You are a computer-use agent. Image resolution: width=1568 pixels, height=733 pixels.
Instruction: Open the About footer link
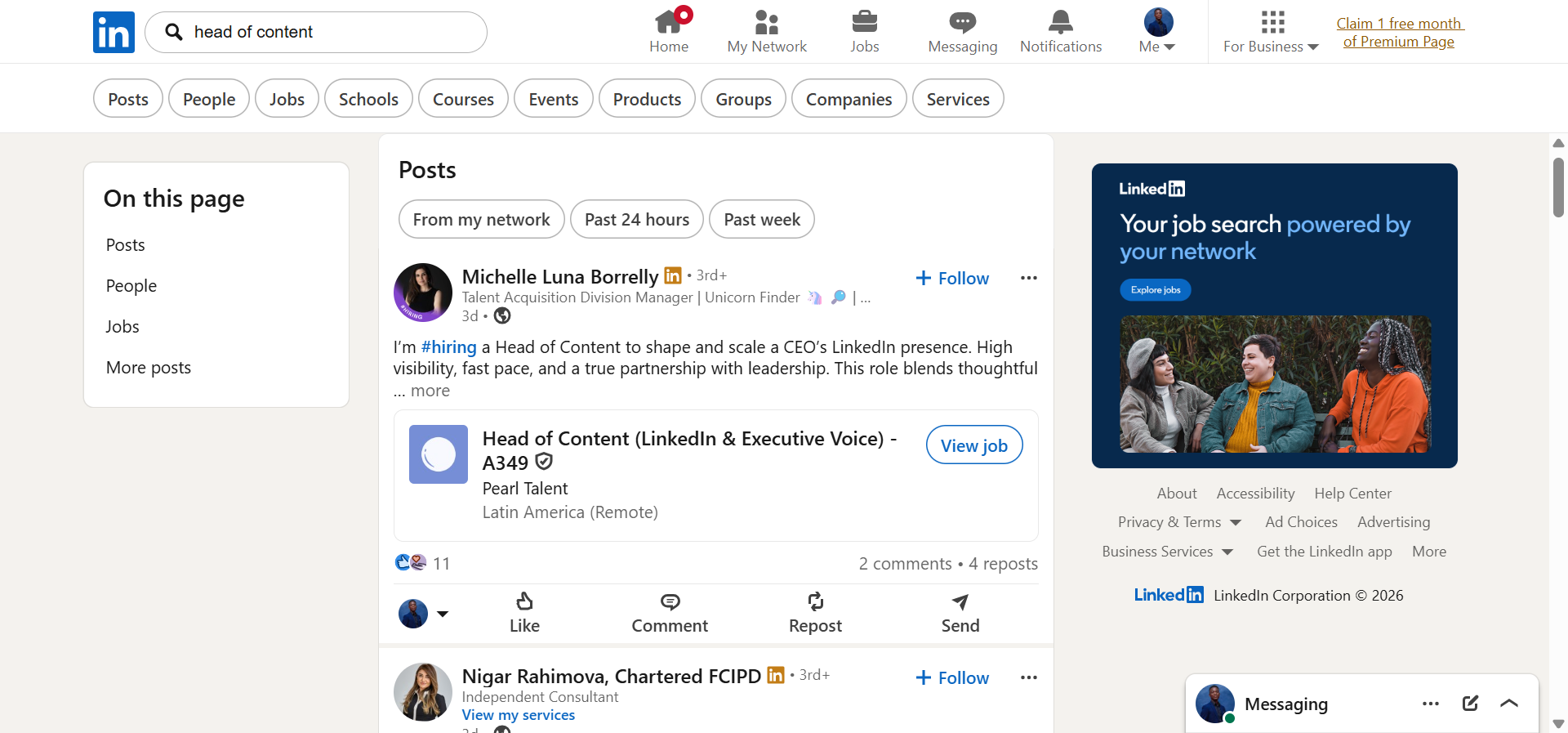pyautogui.click(x=1177, y=494)
